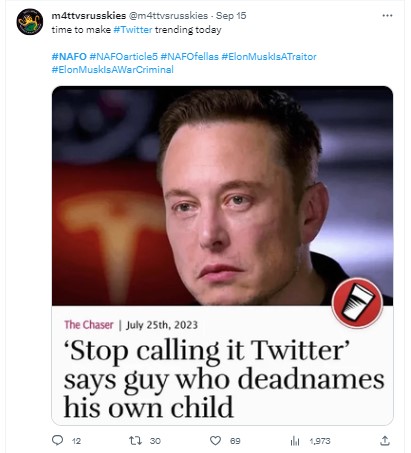Click the reply speech bubble icon

pos(57,440)
